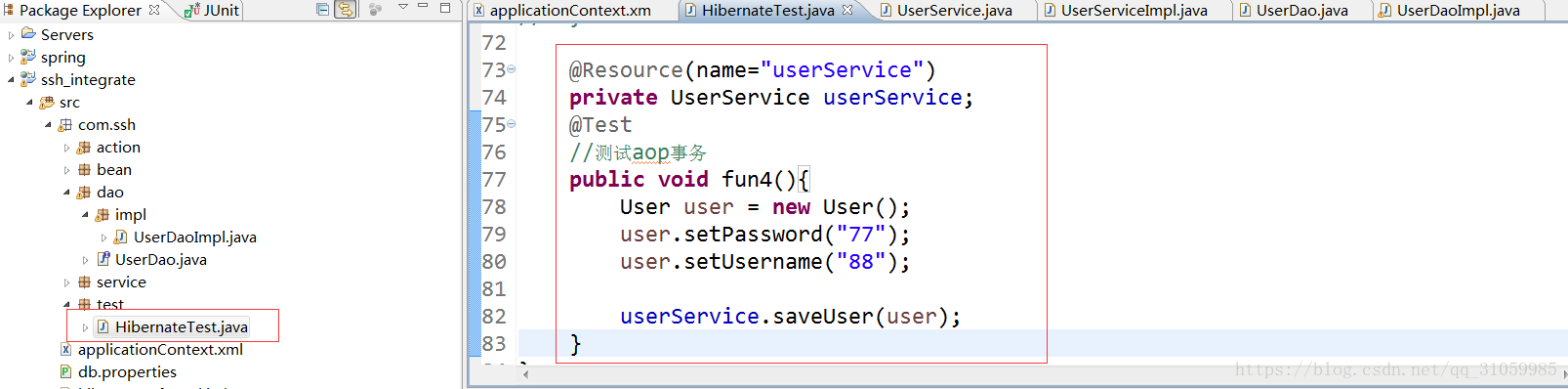Fold the annotation at line 73
The width and height of the screenshot is (1568, 389).
pyautogui.click(x=512, y=69)
